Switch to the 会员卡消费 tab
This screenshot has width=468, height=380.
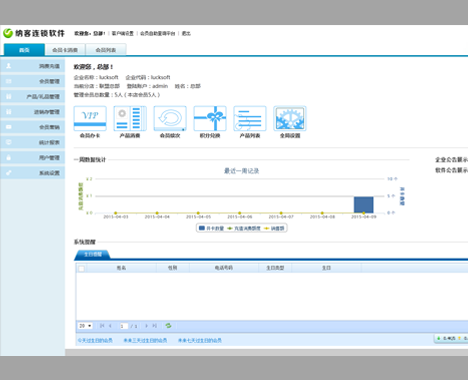point(65,50)
